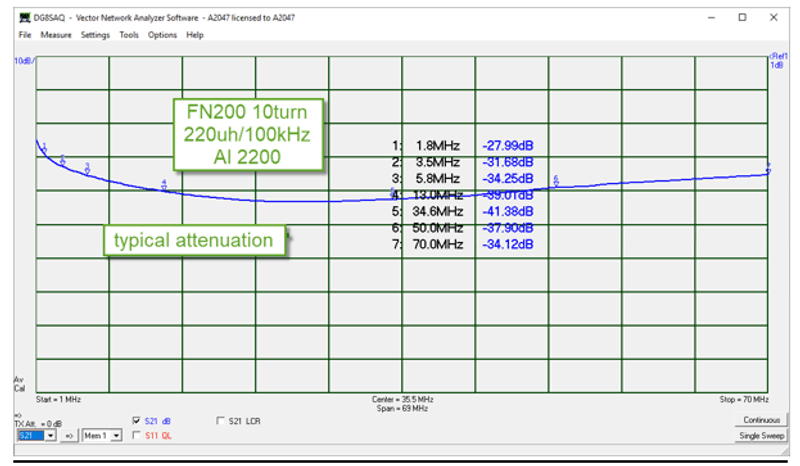Click the Cal status indicator
The height and width of the screenshot is (466, 800).
click(x=19, y=389)
